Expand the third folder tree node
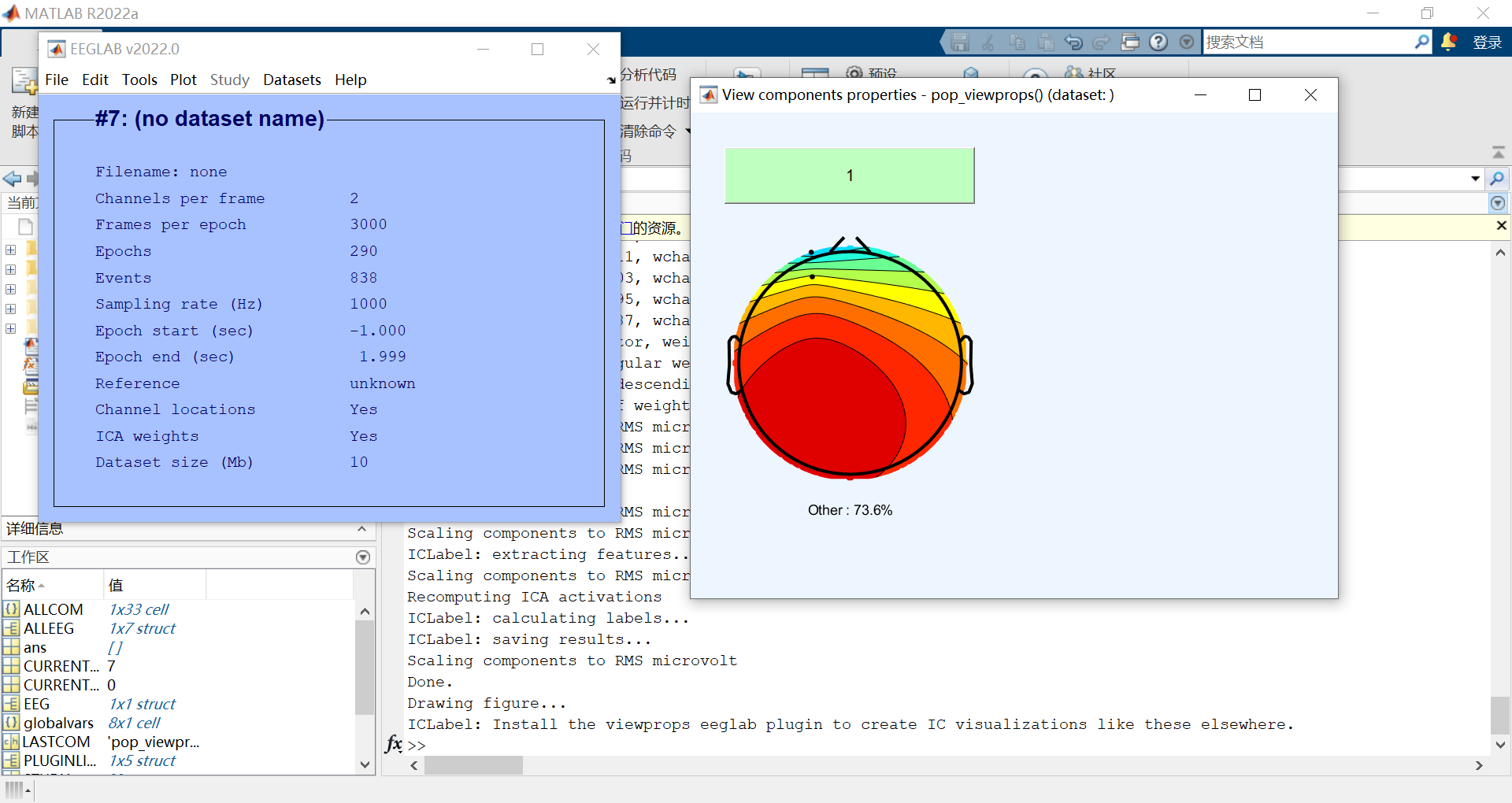The width and height of the screenshot is (1512, 803). pos(11,289)
